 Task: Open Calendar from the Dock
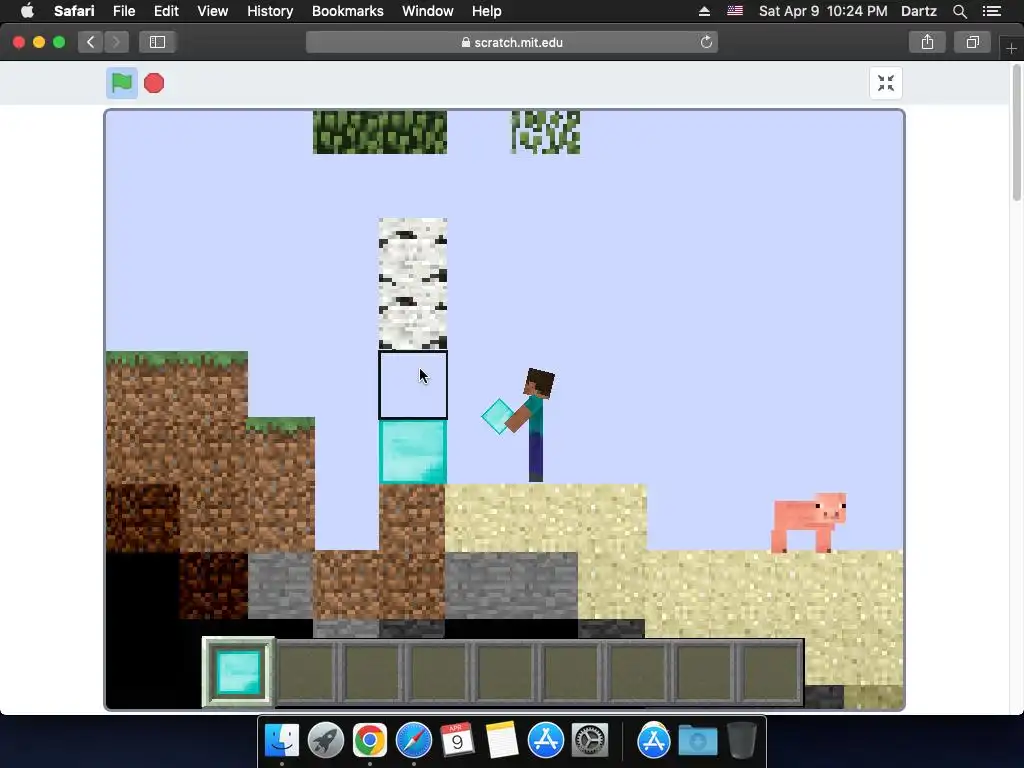click(x=457, y=740)
